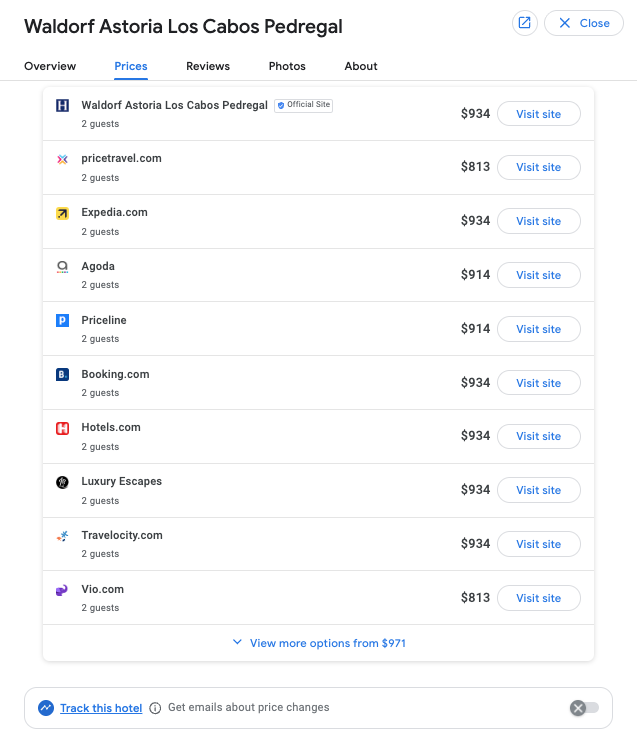Click the Luxury Escapes provider name
Screen dimensions: 637x740
tap(121, 481)
